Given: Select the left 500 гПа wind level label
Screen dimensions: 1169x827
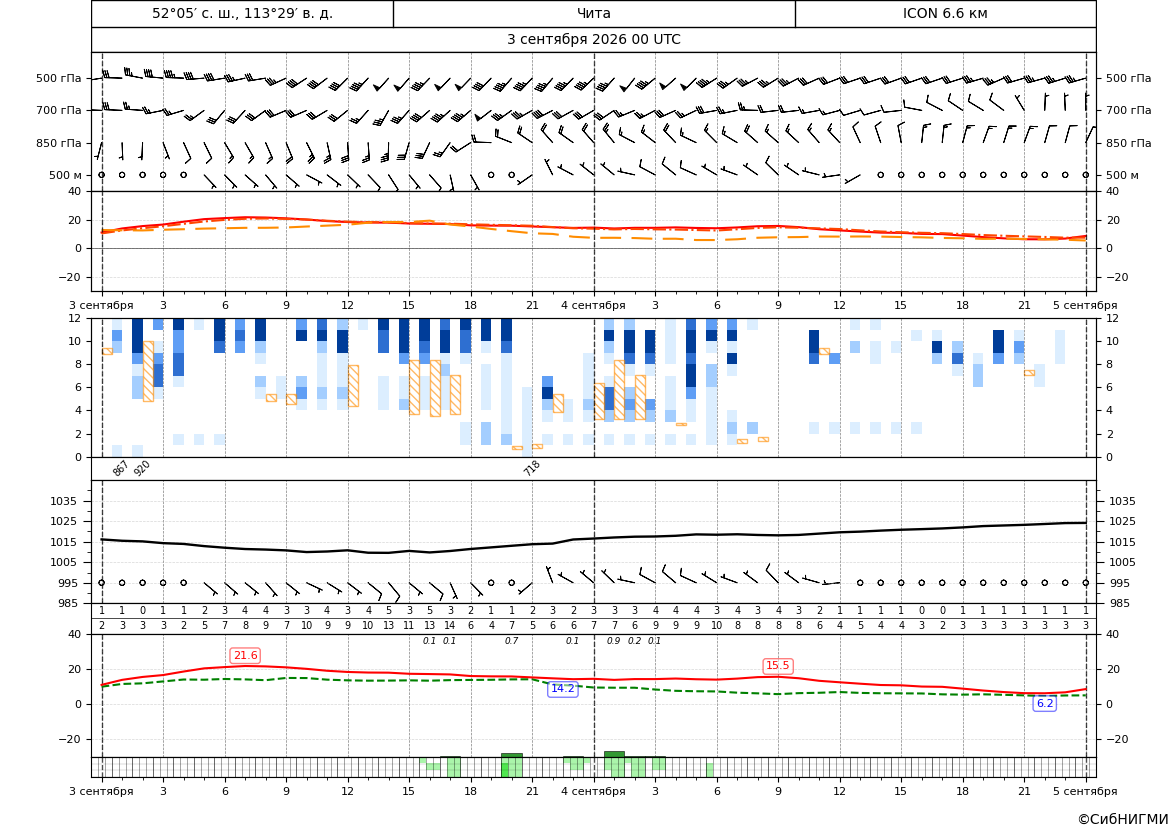Looking at the screenshot, I should [59, 78].
